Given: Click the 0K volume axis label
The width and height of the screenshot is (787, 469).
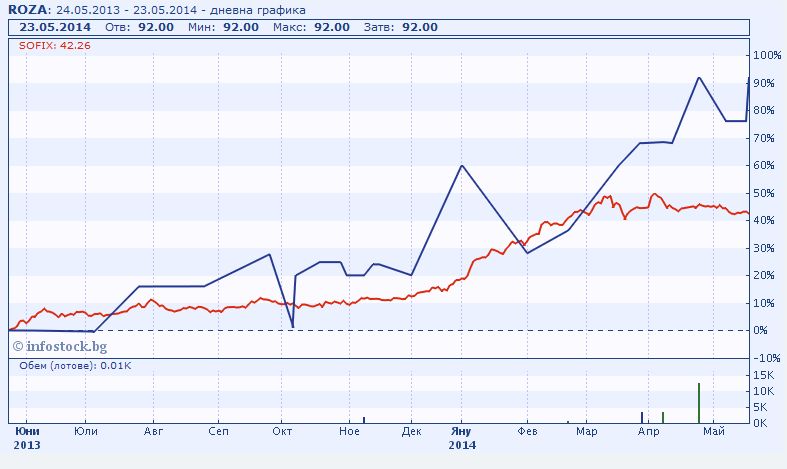Looking at the screenshot, I should tap(761, 423).
